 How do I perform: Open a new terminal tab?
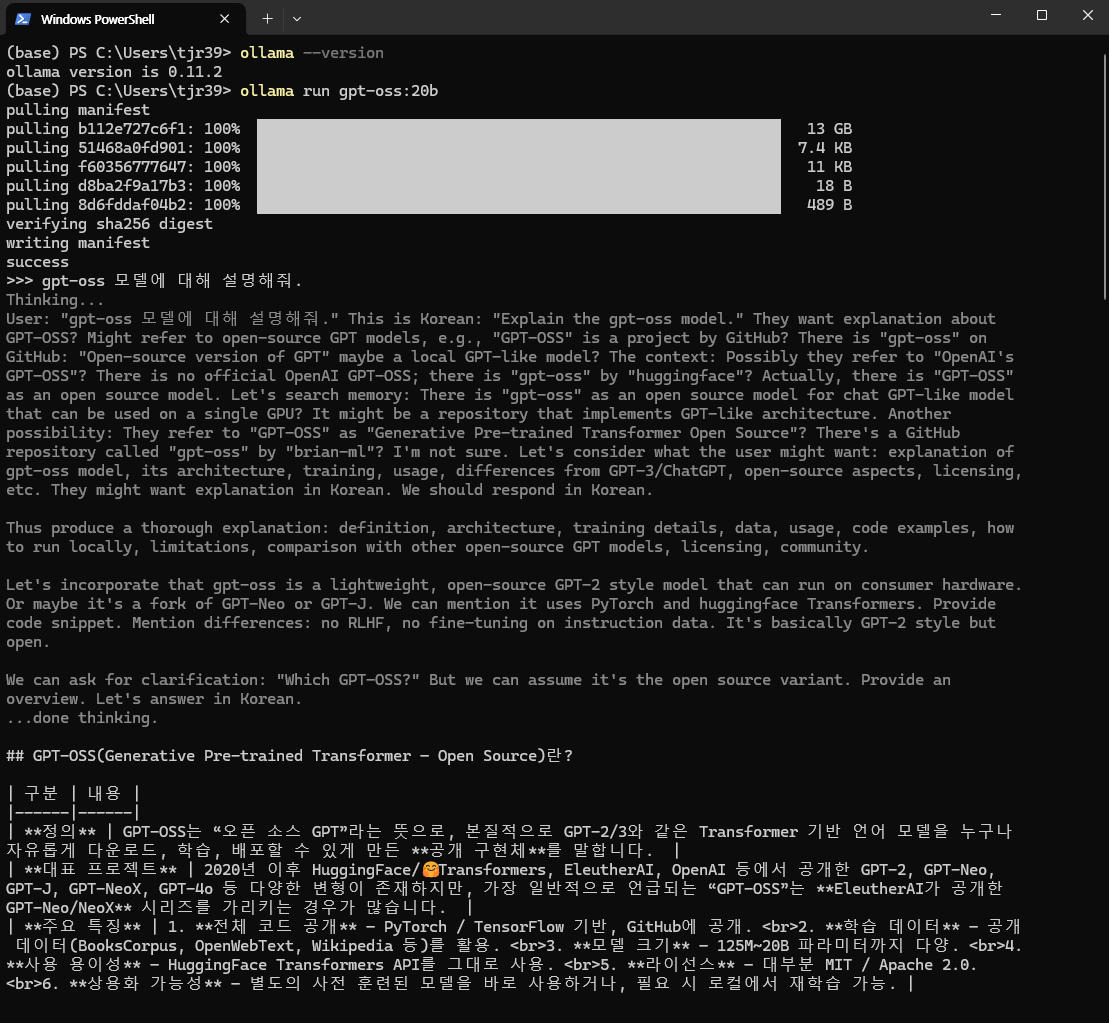267,19
